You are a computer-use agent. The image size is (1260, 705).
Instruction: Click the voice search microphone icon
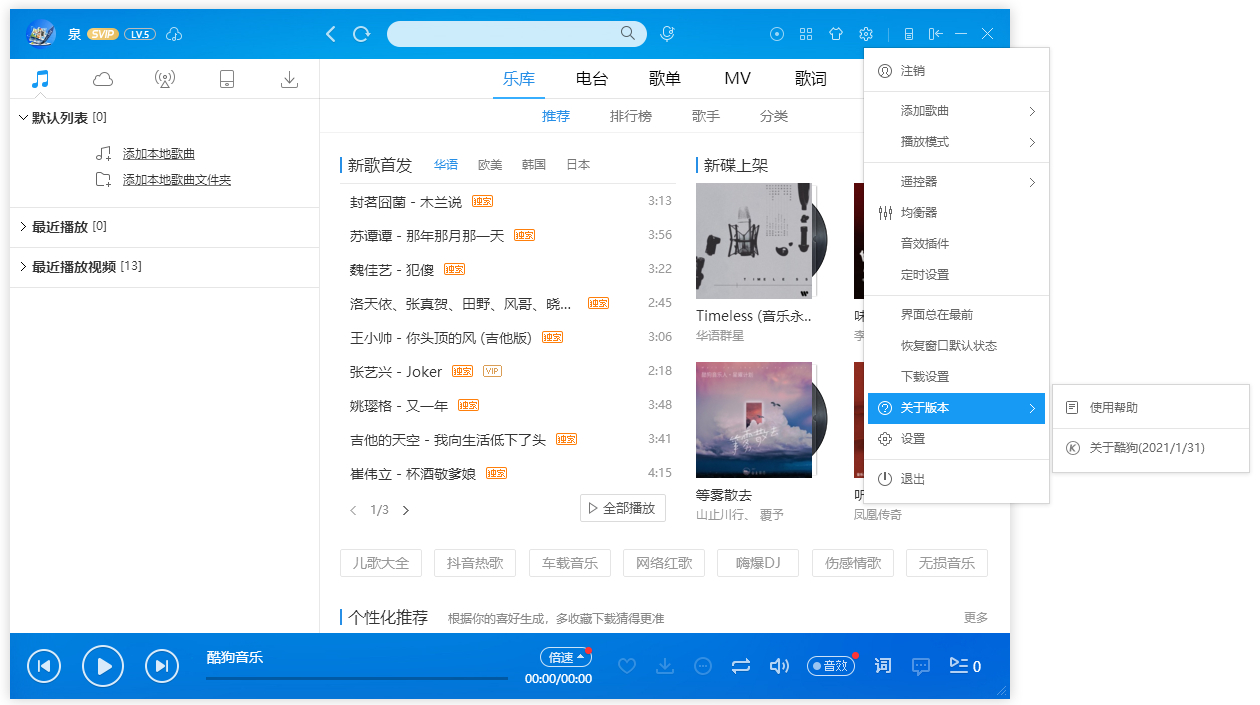click(x=667, y=33)
